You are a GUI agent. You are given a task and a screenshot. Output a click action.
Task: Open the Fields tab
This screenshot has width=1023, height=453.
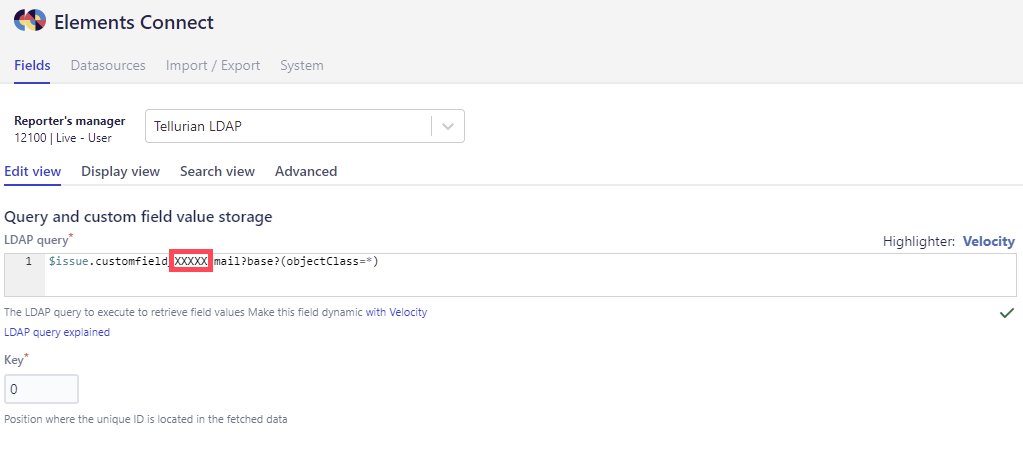(x=32, y=65)
